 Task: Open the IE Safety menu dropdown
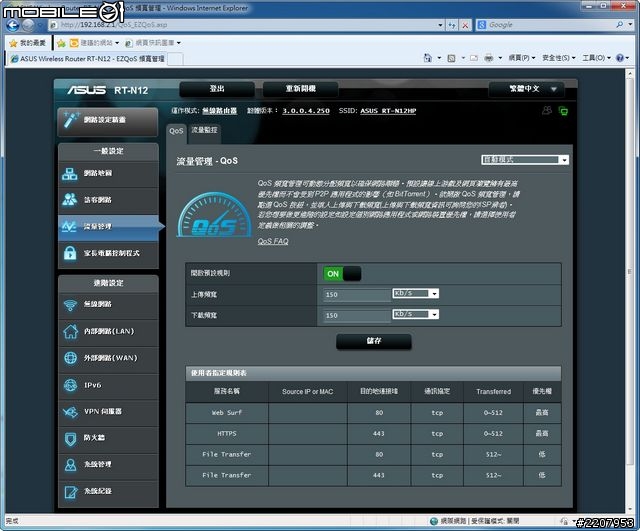coord(558,58)
